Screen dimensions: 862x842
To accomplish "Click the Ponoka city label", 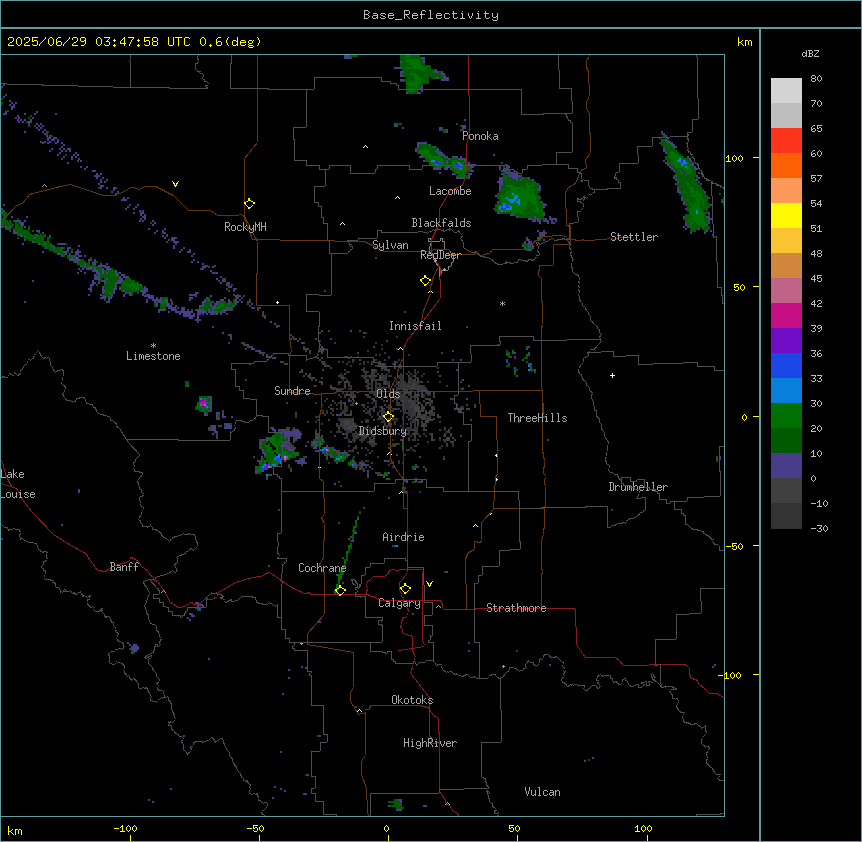I will 480,136.
